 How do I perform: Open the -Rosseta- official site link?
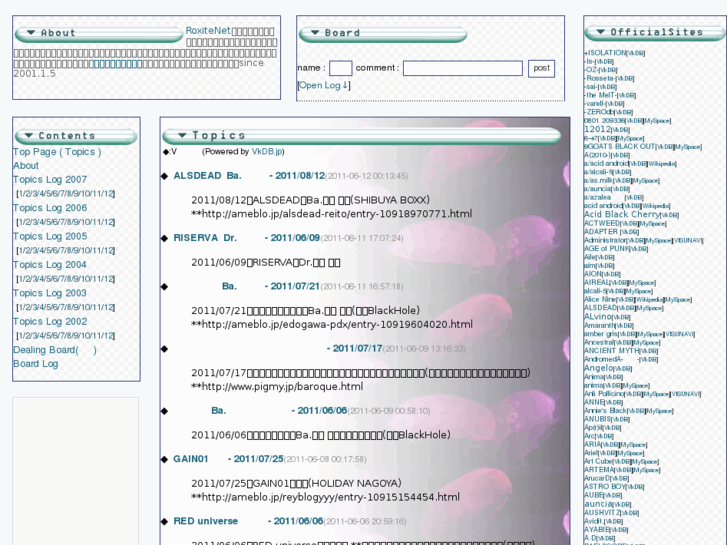[599, 78]
